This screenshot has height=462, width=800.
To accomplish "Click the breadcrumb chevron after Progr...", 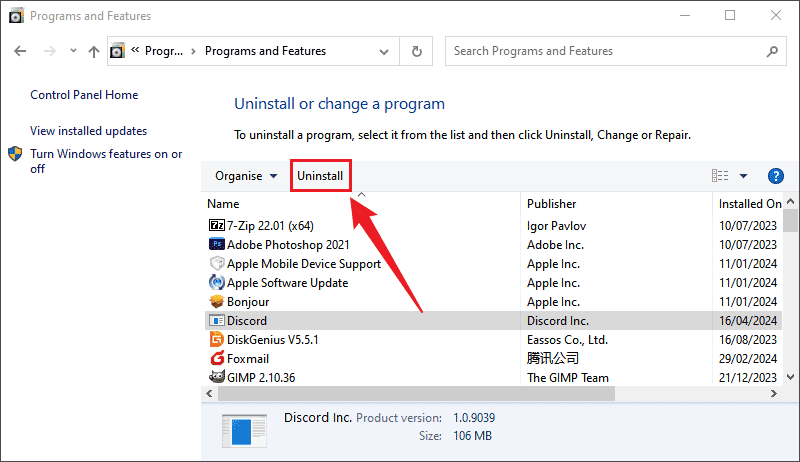I will (x=193, y=51).
